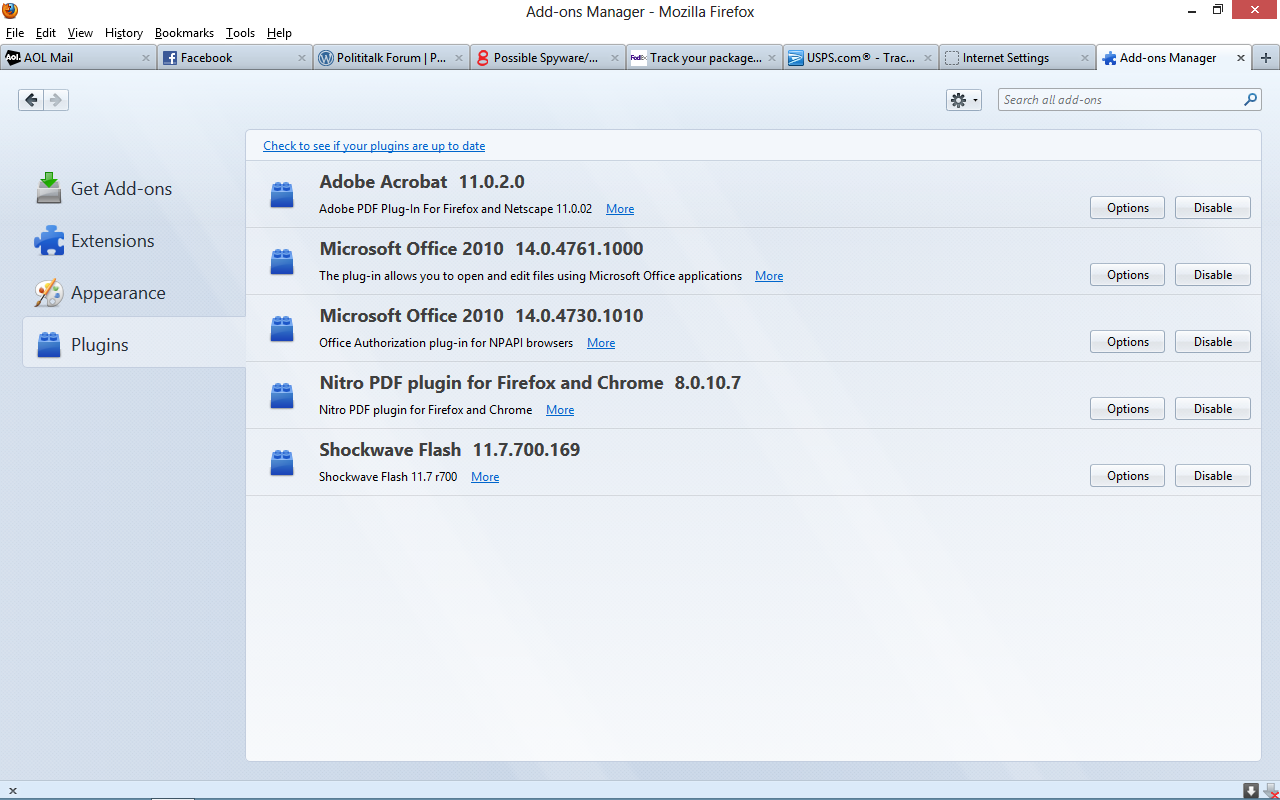Screen dimensions: 1280x800
Task: Select Shockwave Flash 11.7.700.169 title
Action: coord(450,450)
